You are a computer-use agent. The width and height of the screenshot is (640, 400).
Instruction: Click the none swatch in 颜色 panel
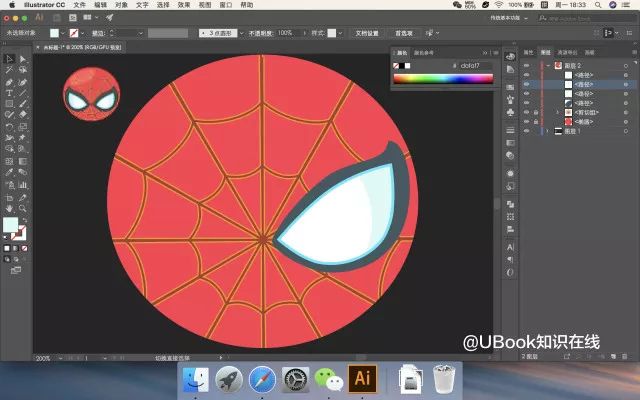click(x=396, y=66)
